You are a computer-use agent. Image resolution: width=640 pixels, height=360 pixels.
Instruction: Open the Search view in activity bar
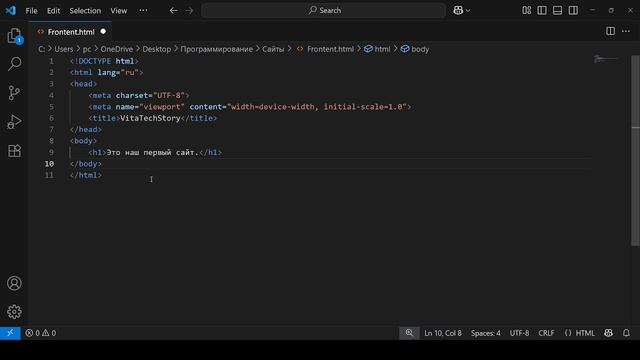14,64
